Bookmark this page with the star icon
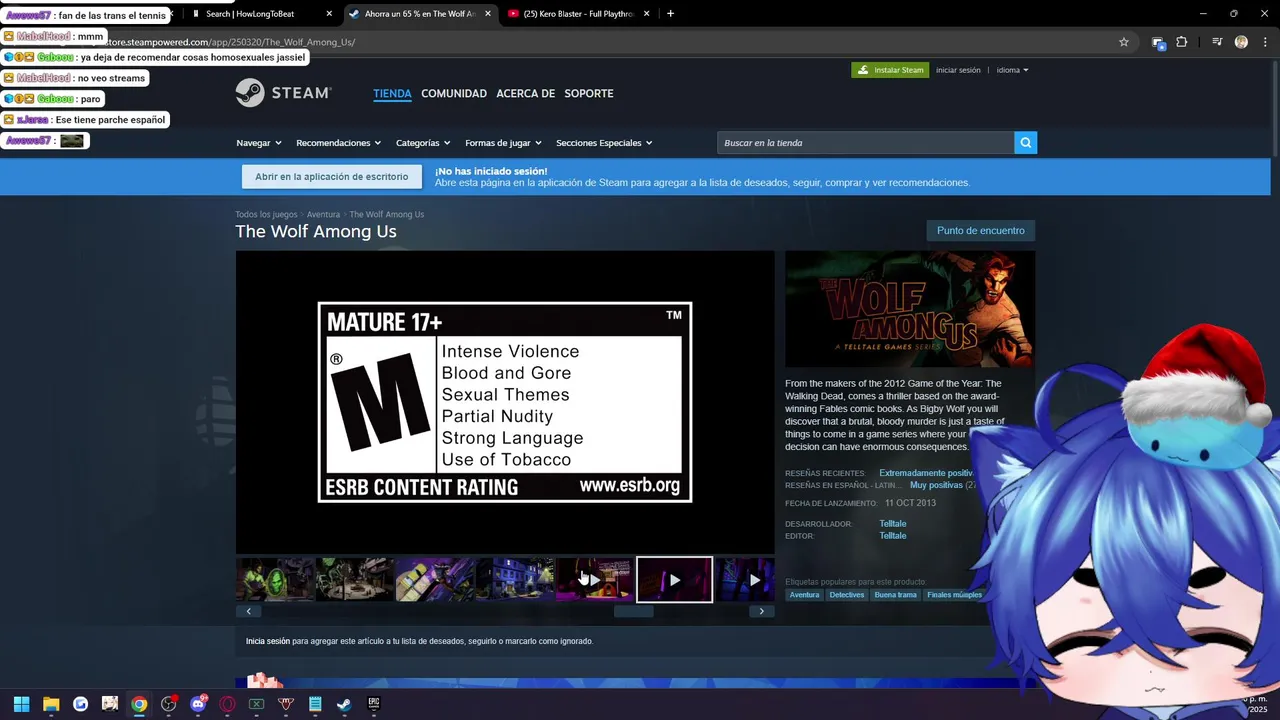The height and width of the screenshot is (720, 1280). pyautogui.click(x=1124, y=42)
